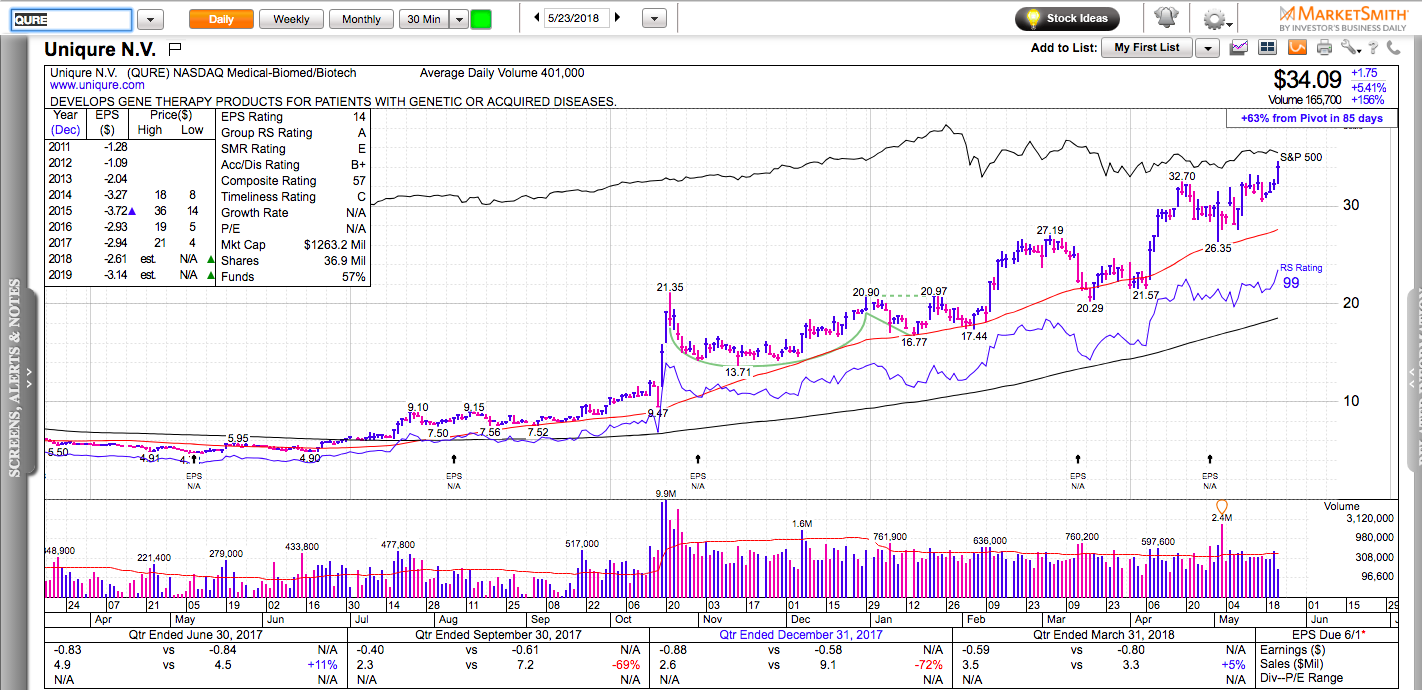Add stock to My First List
The image size is (1422, 690).
pos(1146,48)
